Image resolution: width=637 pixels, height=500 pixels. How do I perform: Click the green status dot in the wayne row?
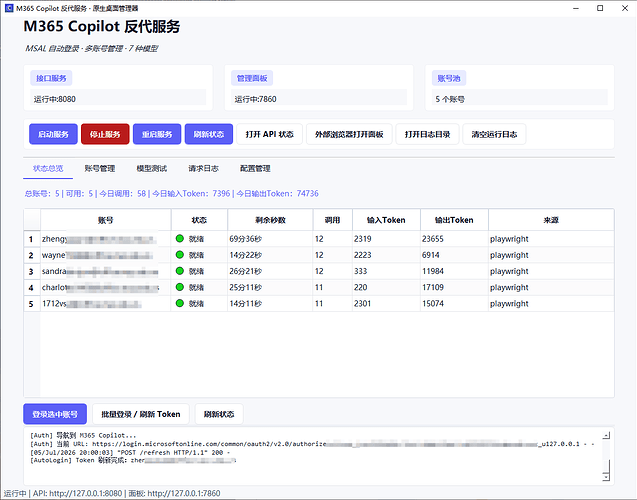click(180, 255)
